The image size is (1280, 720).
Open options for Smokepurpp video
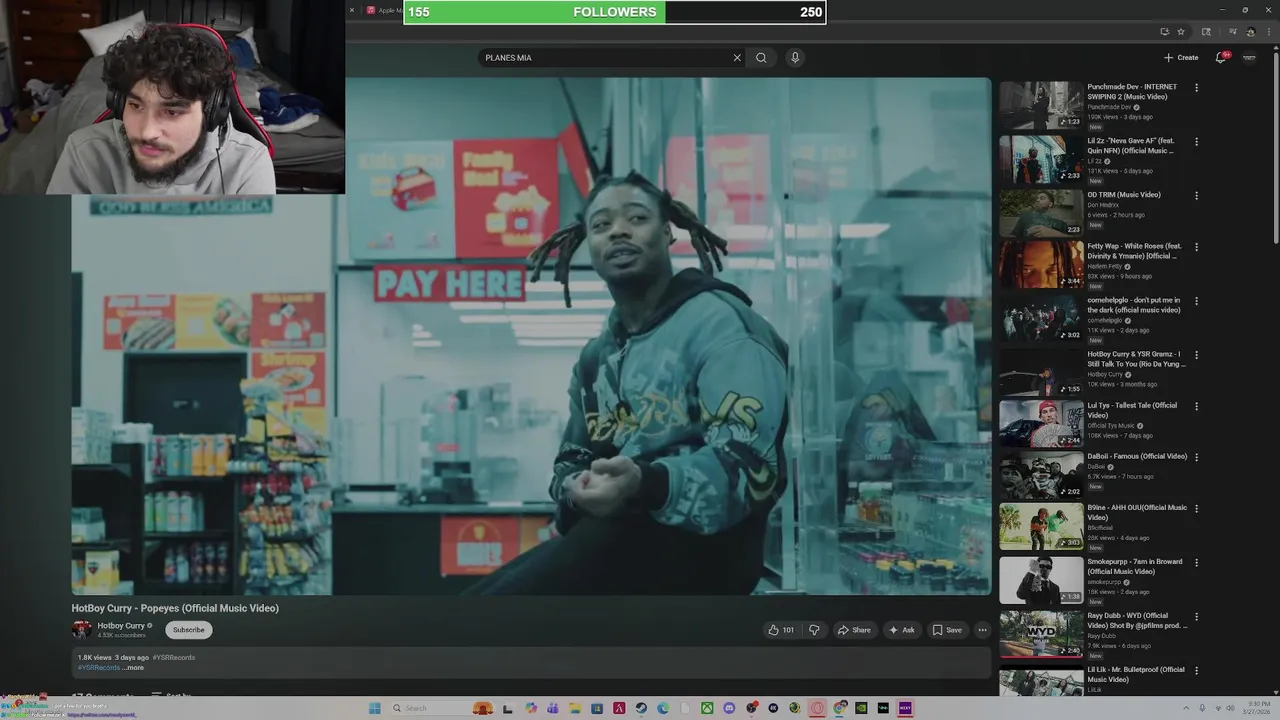pos(1196,563)
